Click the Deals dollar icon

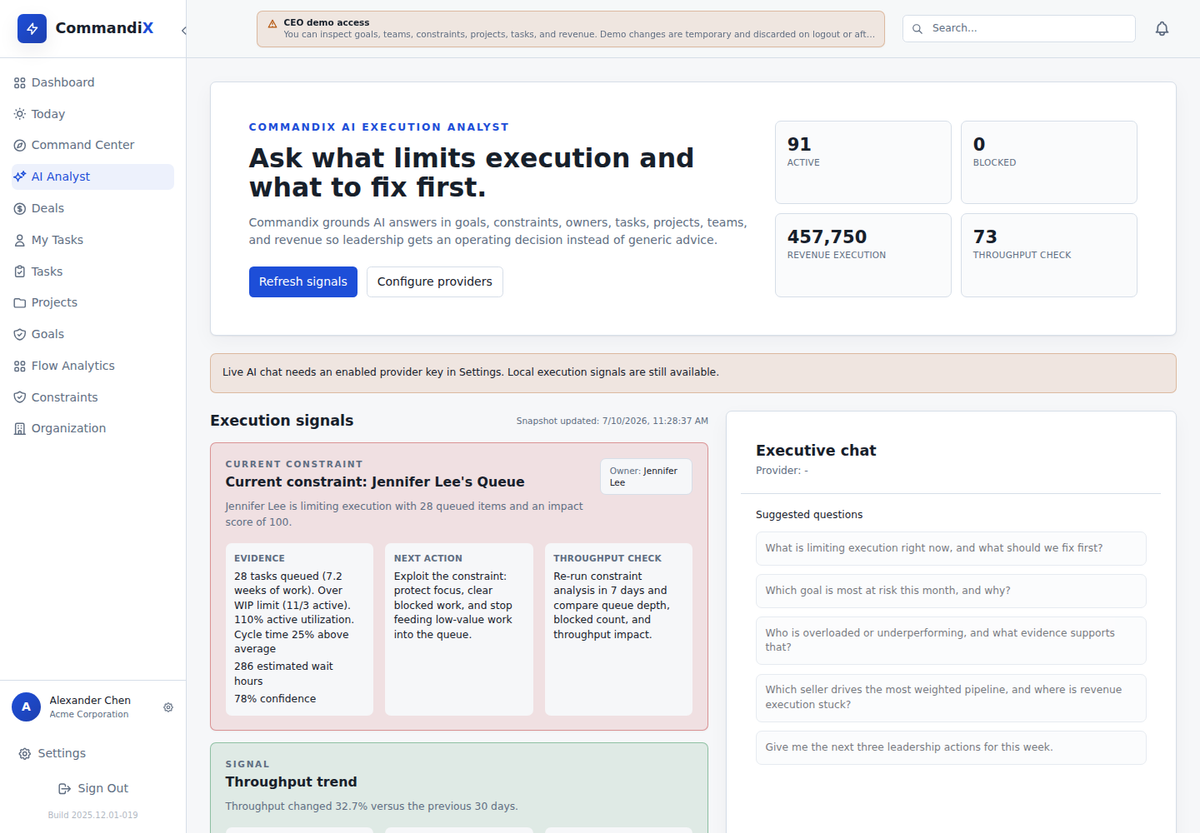[19, 208]
